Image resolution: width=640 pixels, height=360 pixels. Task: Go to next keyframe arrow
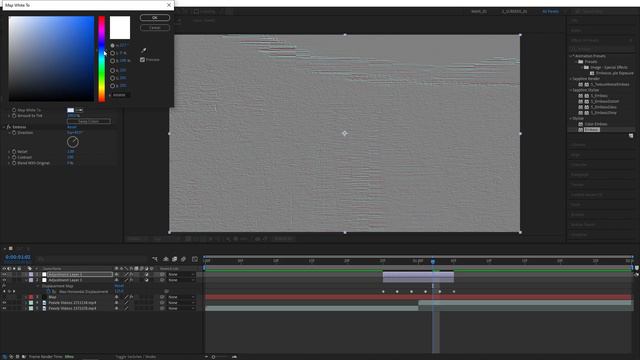(14, 291)
